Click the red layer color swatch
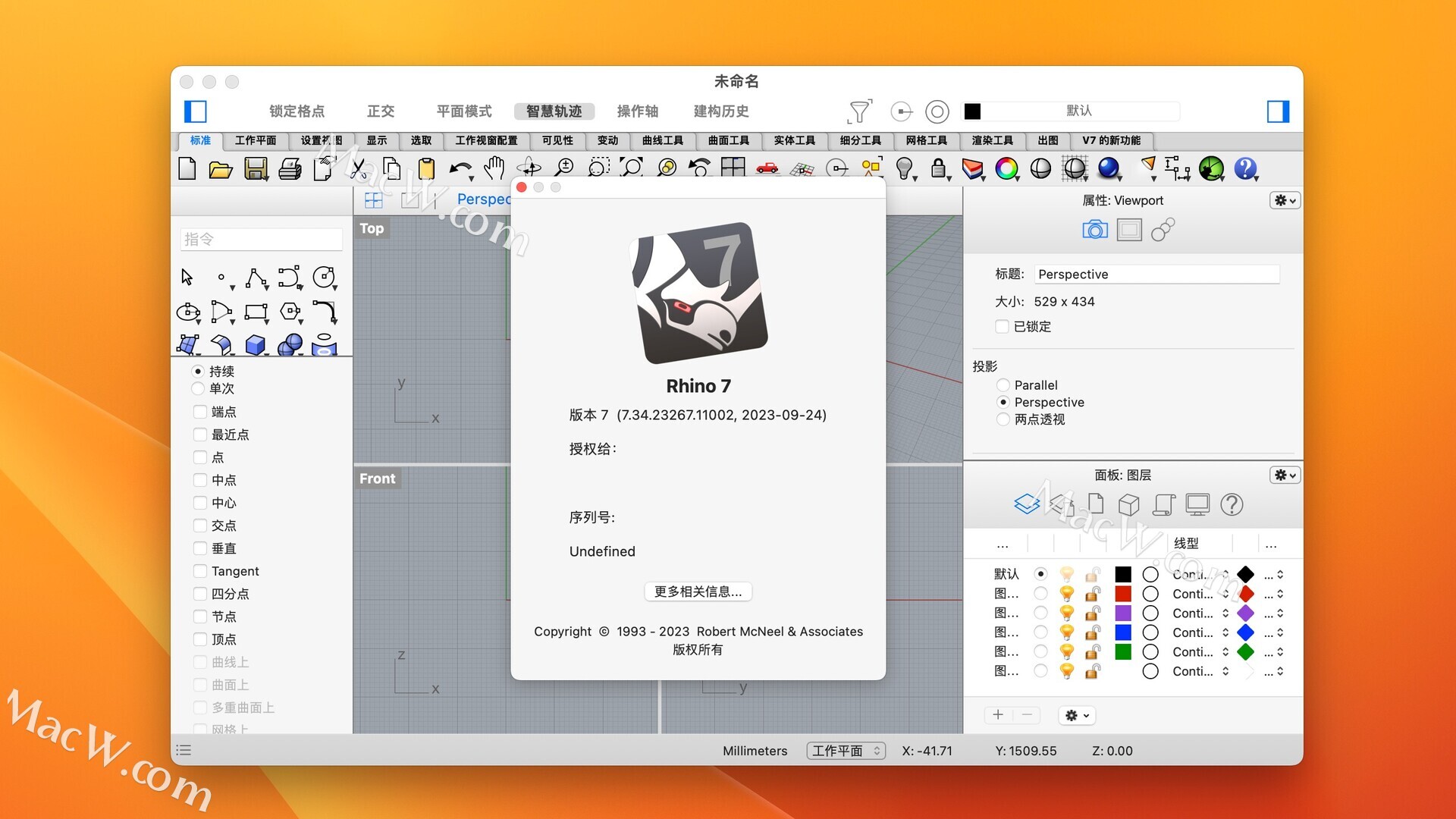The width and height of the screenshot is (1456, 819). 1123,594
